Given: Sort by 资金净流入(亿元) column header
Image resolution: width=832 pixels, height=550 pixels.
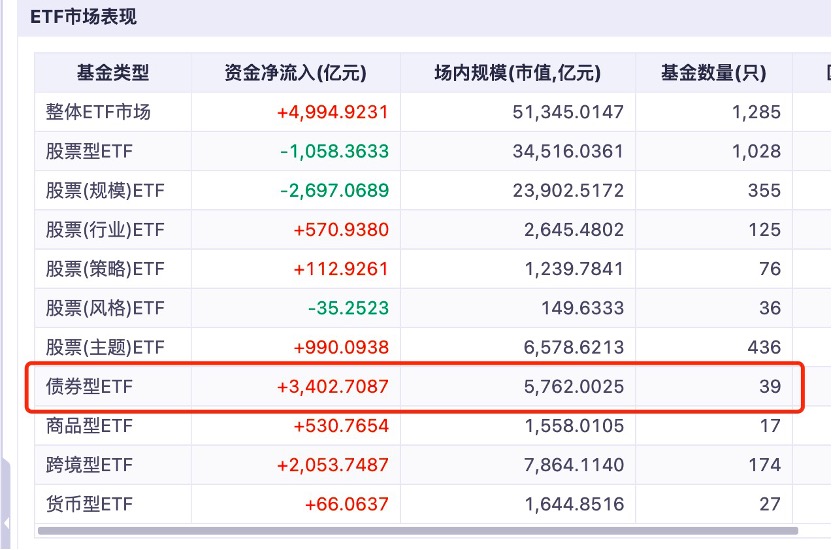Looking at the screenshot, I should 295,72.
